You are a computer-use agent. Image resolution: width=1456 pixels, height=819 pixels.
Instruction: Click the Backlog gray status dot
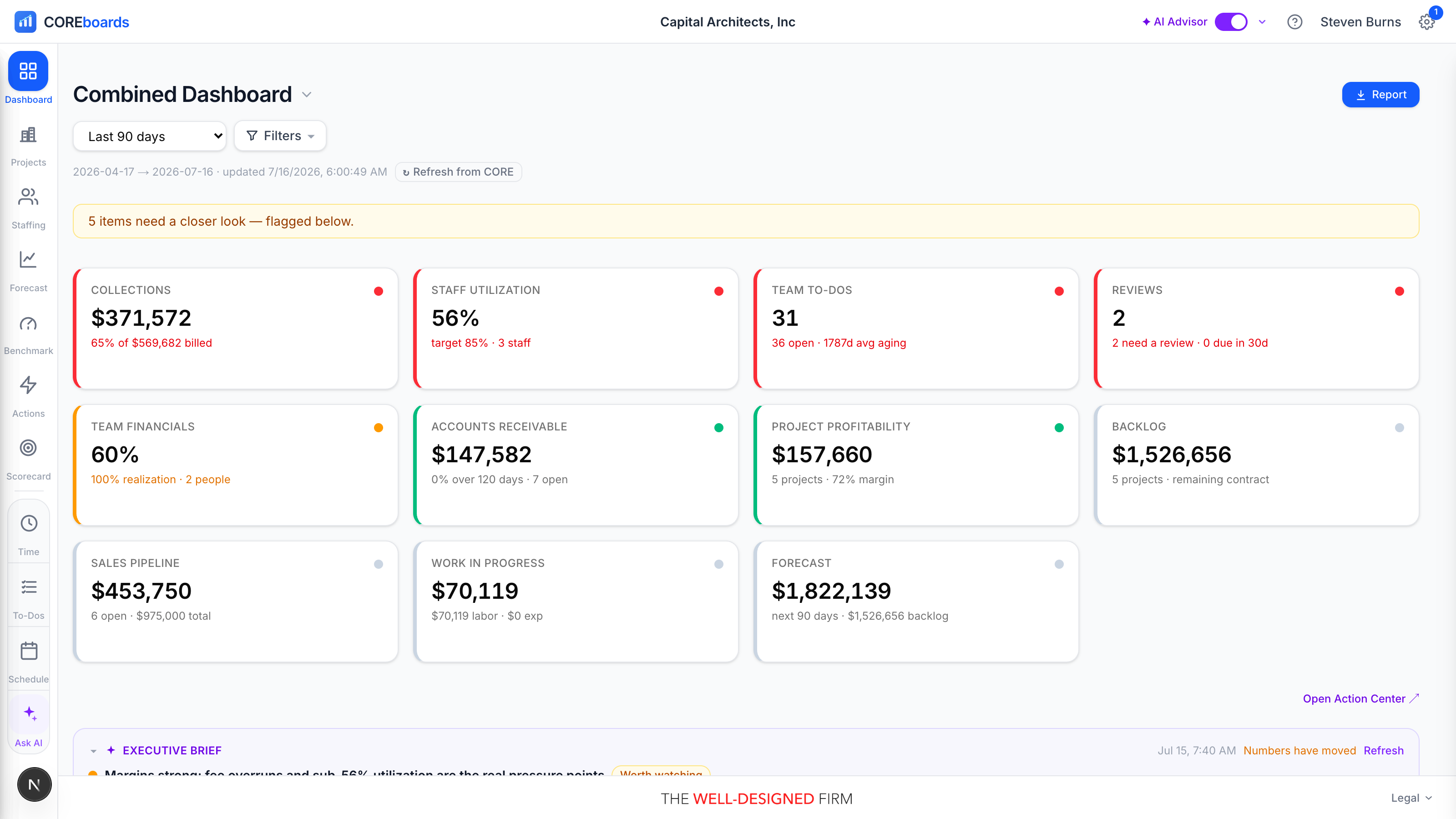1400,428
